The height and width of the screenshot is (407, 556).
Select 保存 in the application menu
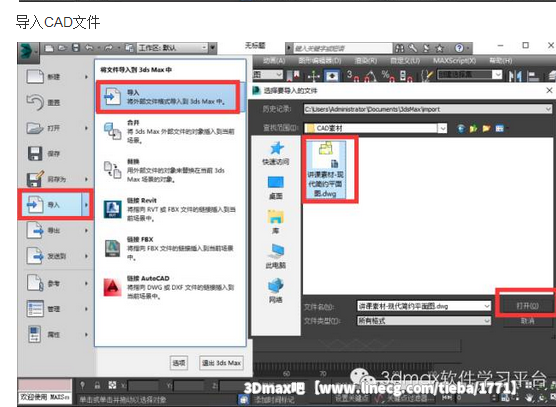pyautogui.click(x=56, y=154)
